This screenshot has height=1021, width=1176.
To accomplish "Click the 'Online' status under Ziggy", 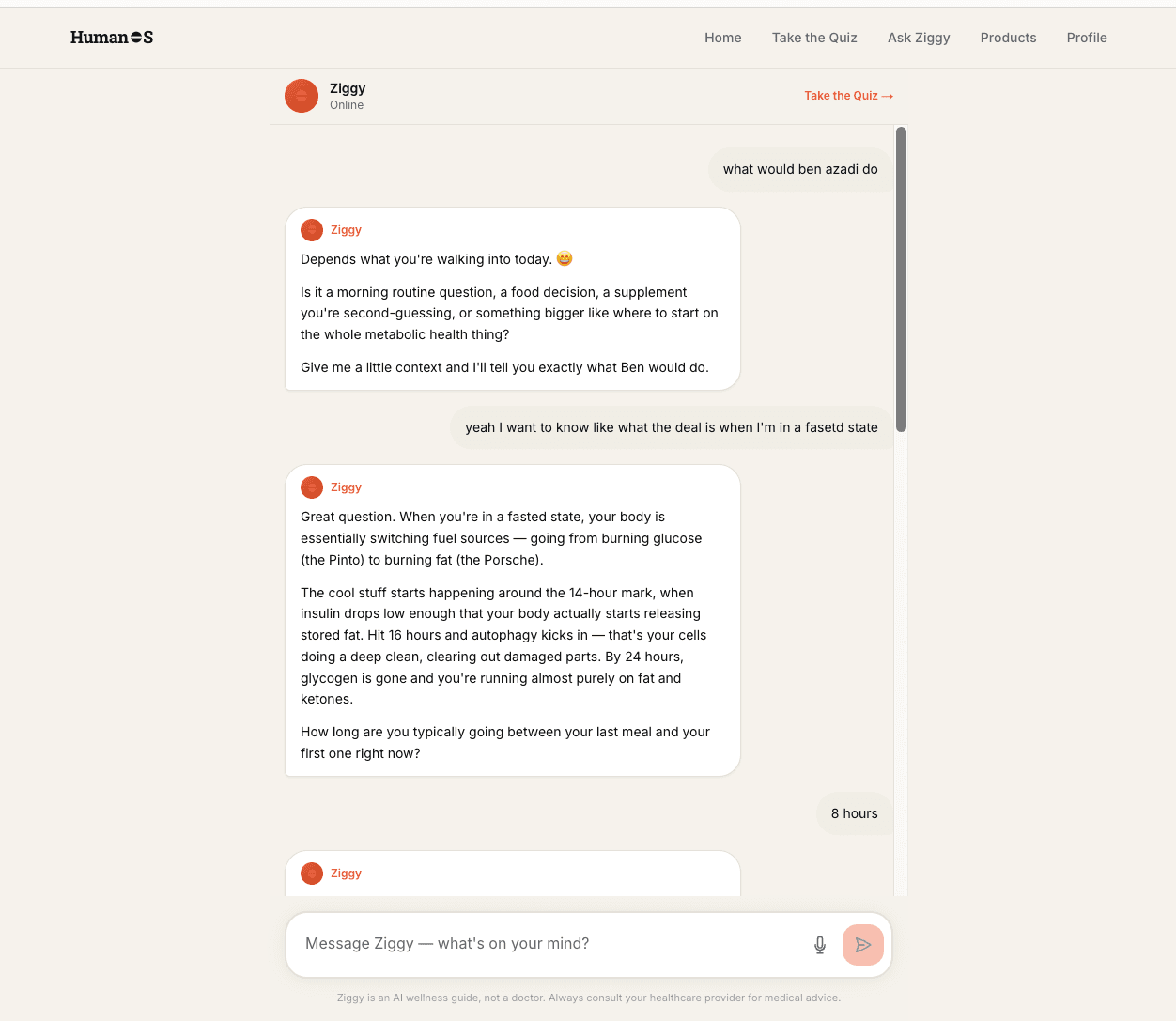I will 347,105.
